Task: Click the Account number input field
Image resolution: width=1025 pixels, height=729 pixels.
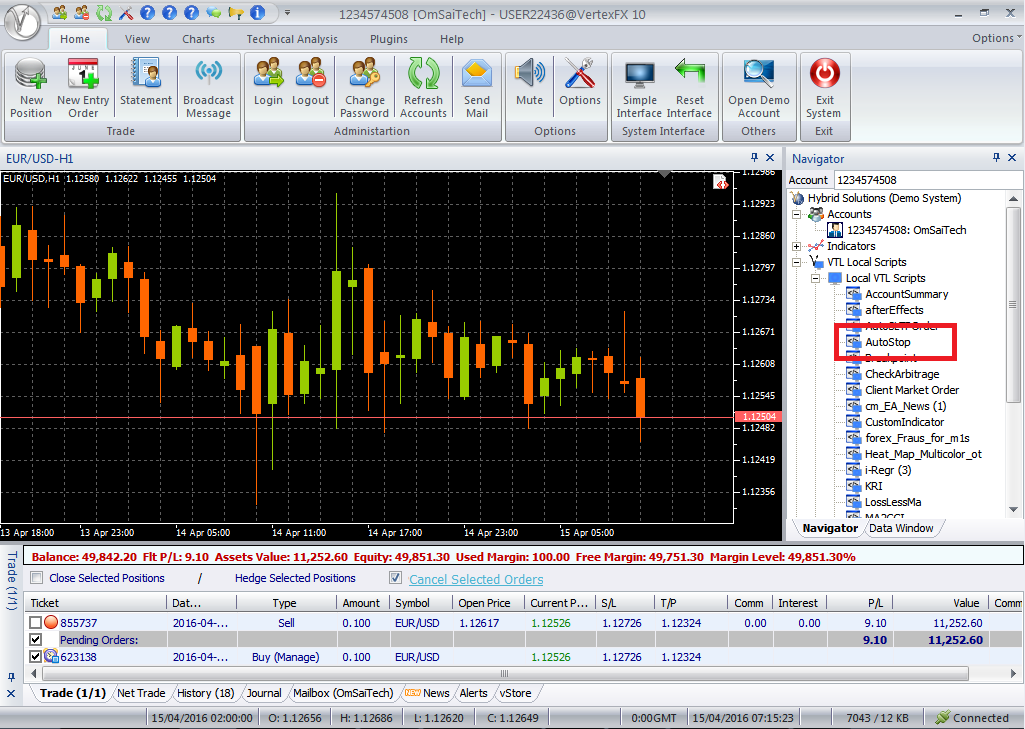Action: [x=928, y=180]
